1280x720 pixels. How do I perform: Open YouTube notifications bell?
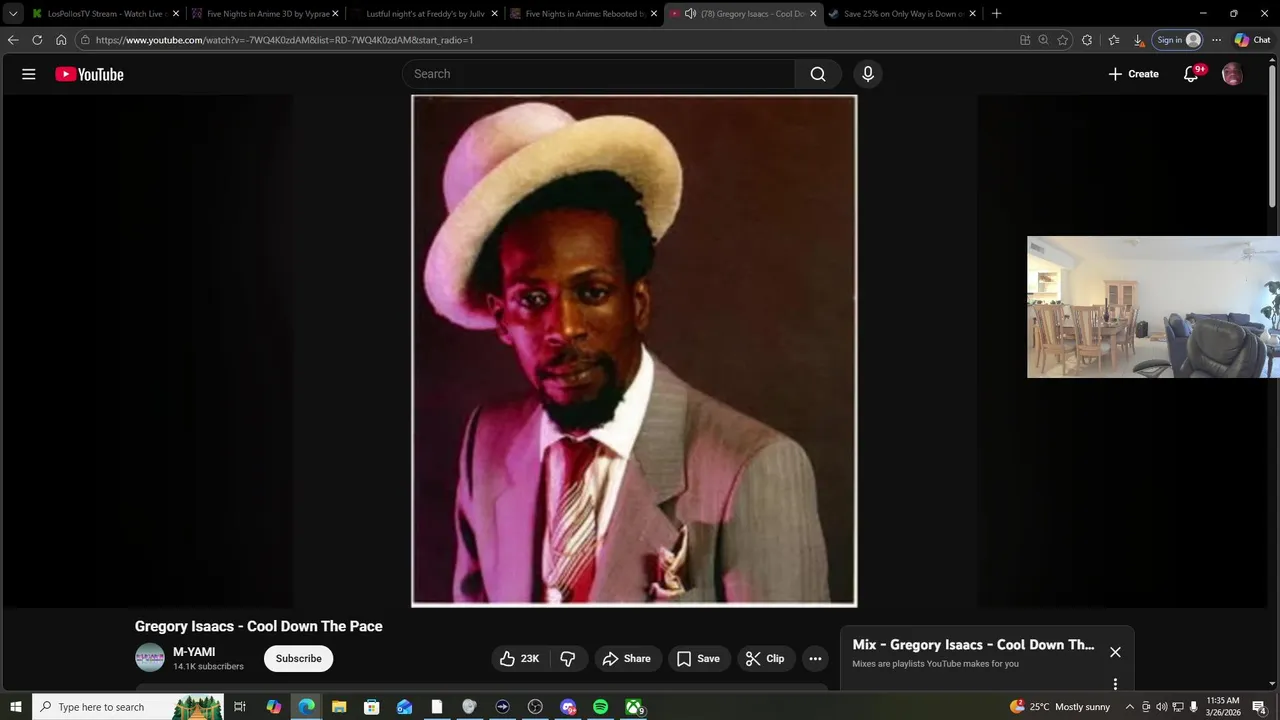1191,74
